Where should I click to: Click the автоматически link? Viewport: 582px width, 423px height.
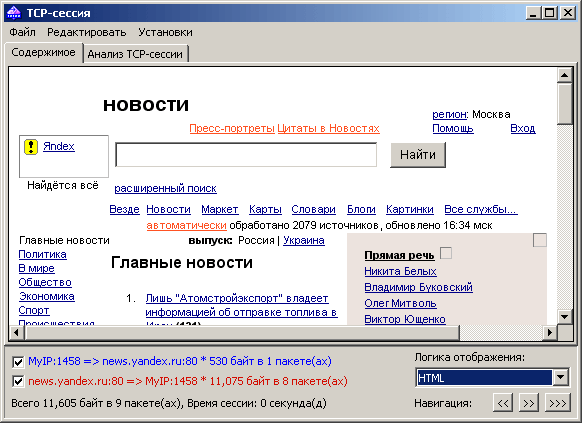click(186, 225)
